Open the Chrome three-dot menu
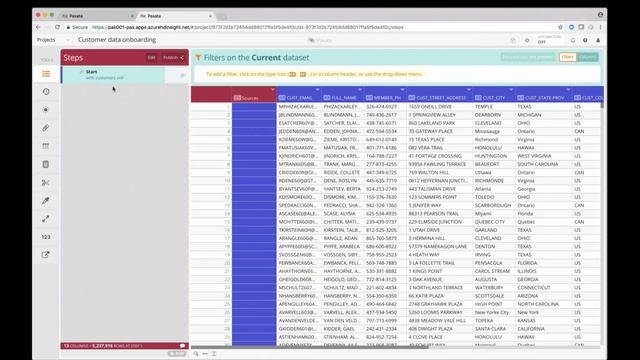The image size is (640, 360). click(600, 27)
